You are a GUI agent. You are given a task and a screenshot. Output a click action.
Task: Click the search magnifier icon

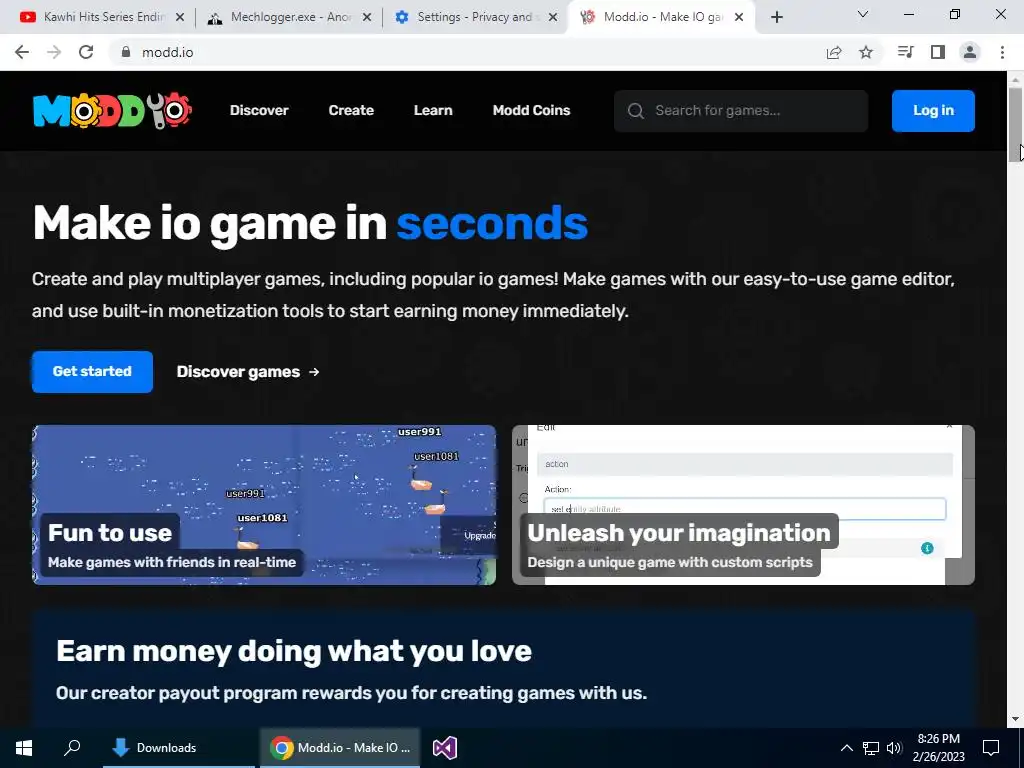(x=635, y=111)
